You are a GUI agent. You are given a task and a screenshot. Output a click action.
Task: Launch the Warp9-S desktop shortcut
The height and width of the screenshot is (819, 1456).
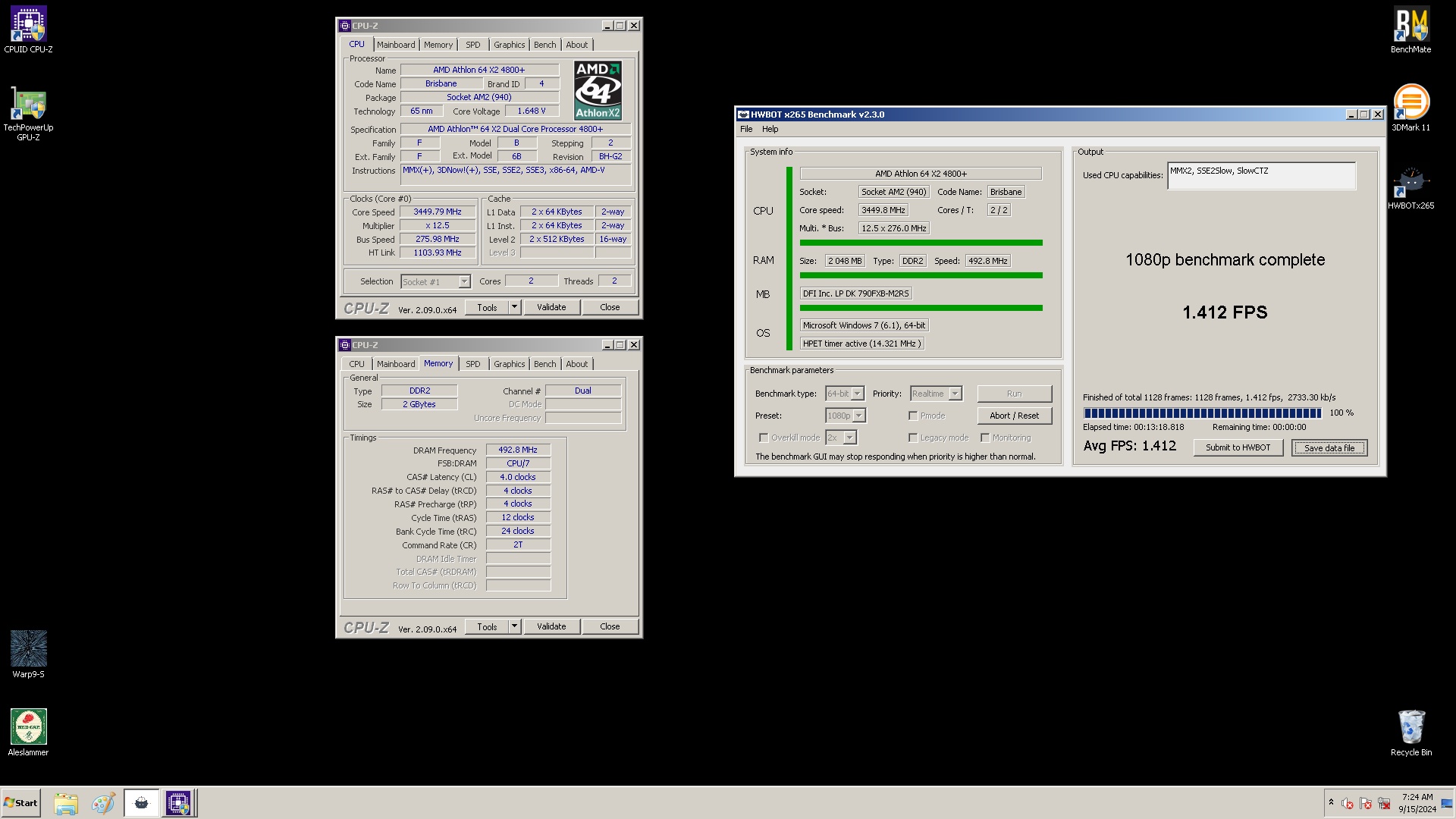click(28, 654)
